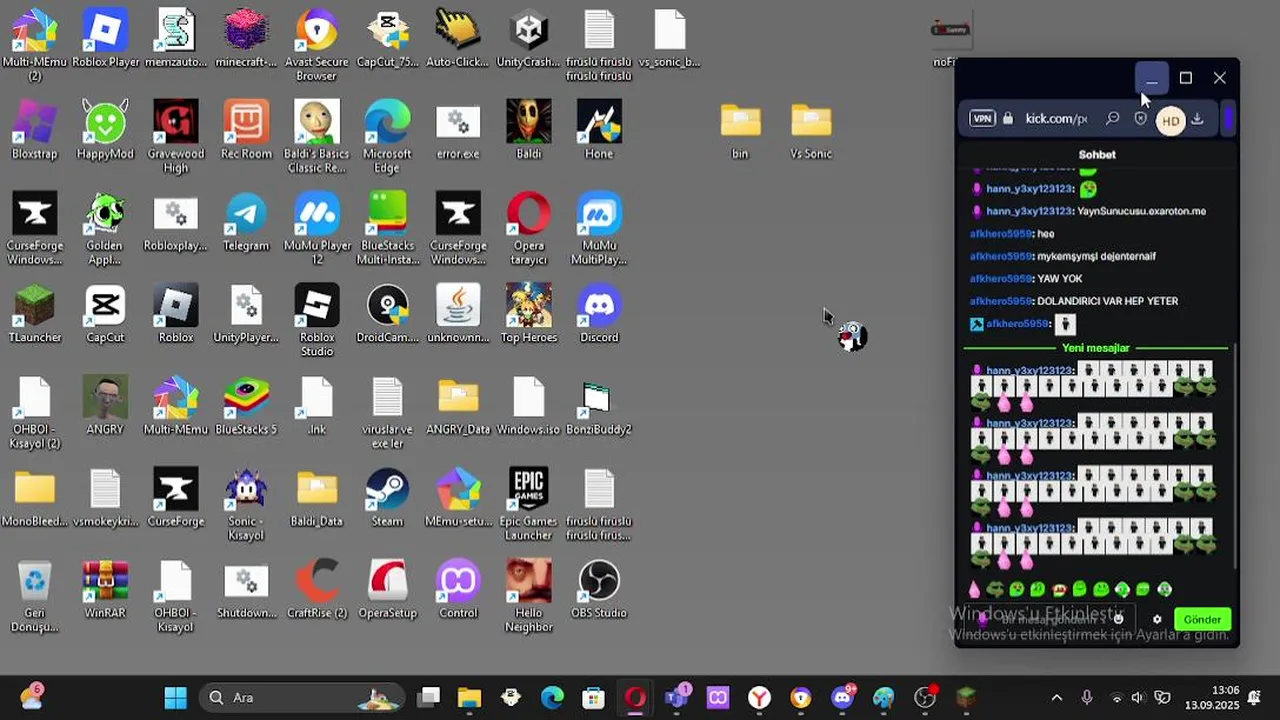The height and width of the screenshot is (720, 1280).
Task: Select the MuMu Player 12 icon
Action: 317,229
